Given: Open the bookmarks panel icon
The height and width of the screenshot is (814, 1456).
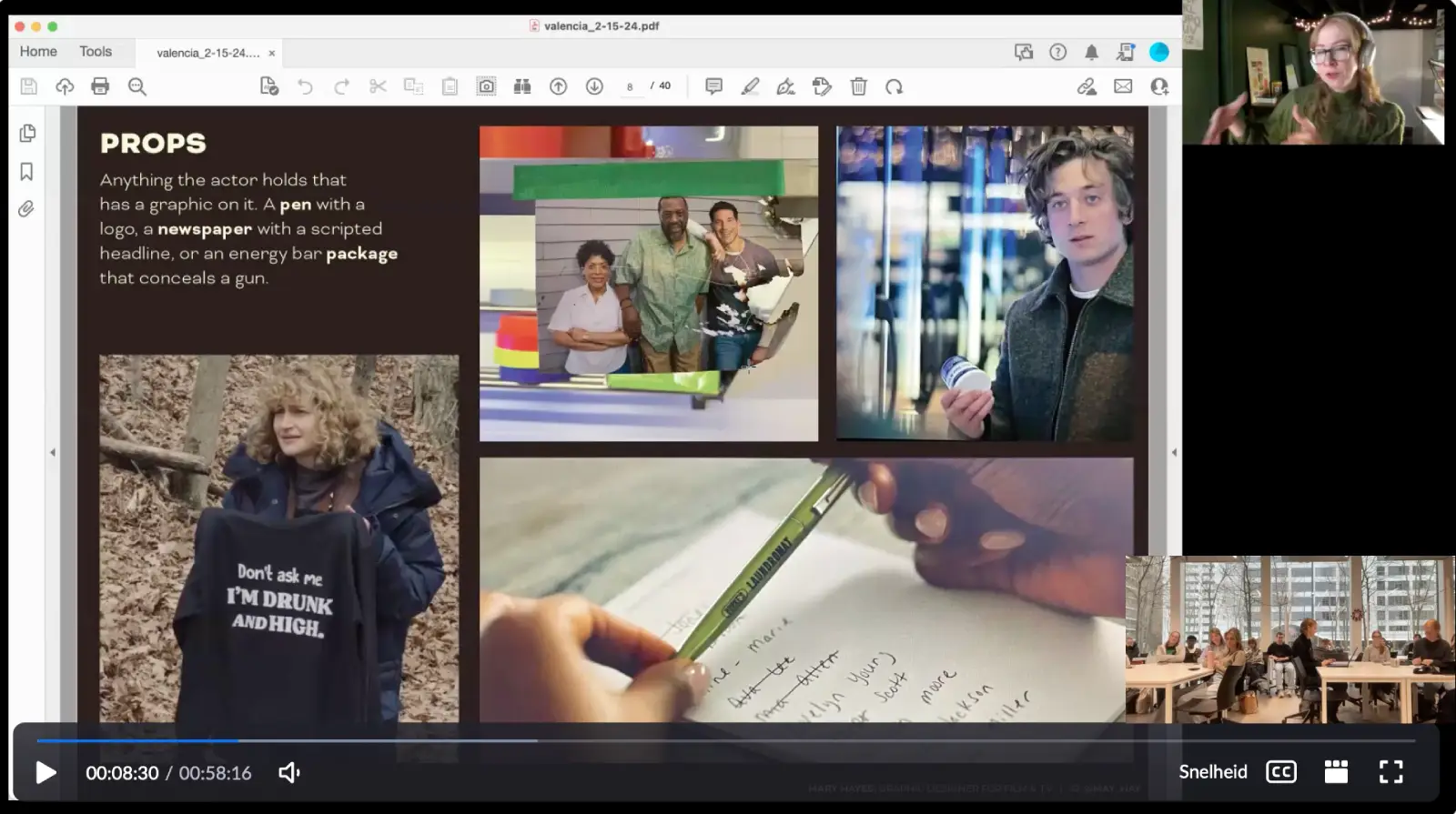Looking at the screenshot, I should pos(26,172).
